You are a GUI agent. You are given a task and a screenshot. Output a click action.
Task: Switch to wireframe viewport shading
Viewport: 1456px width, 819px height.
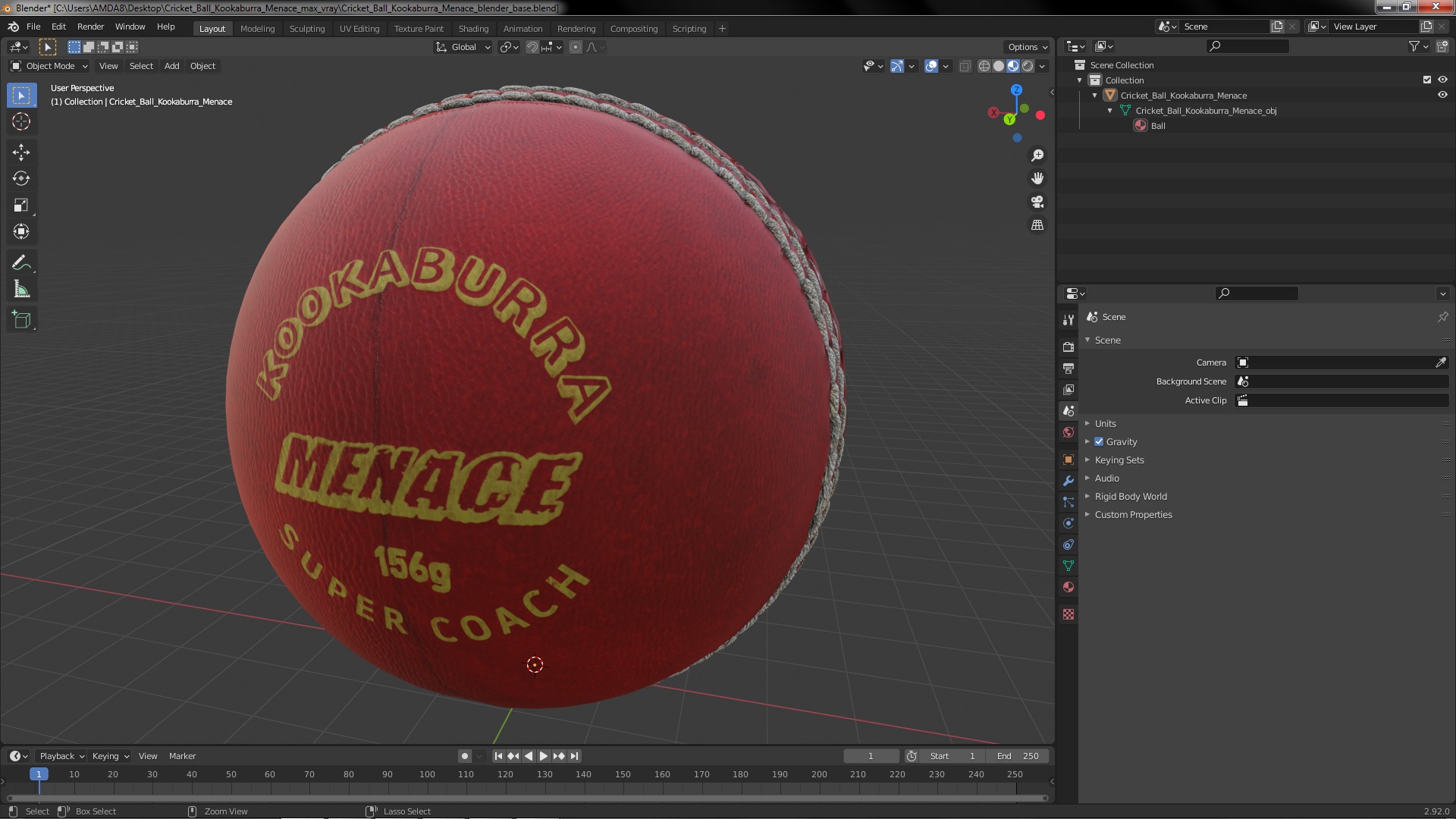(984, 66)
